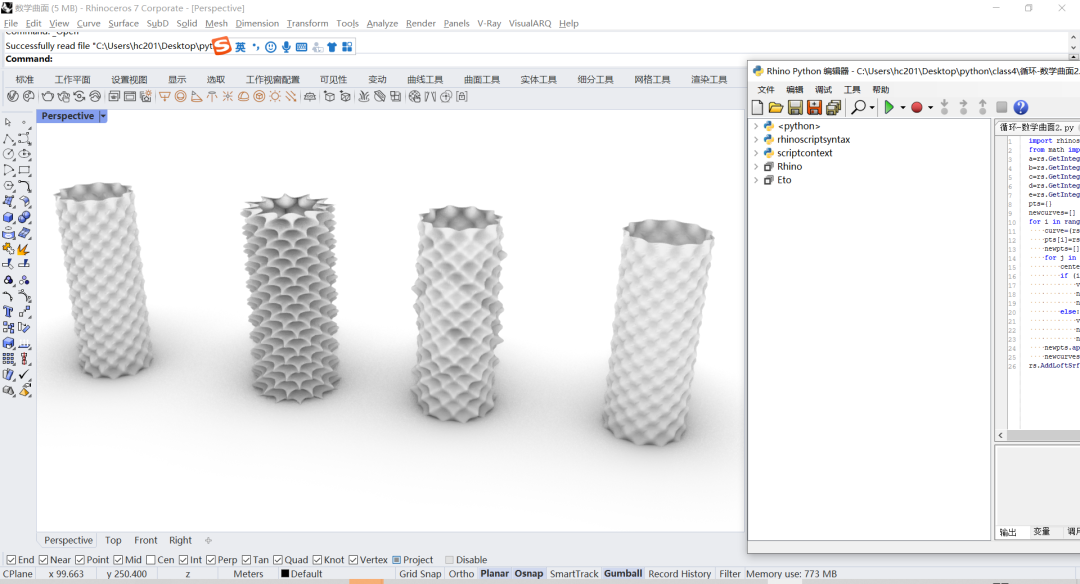Run the Python script with green play button
Viewport: 1080px width, 584px height.
pos(889,107)
